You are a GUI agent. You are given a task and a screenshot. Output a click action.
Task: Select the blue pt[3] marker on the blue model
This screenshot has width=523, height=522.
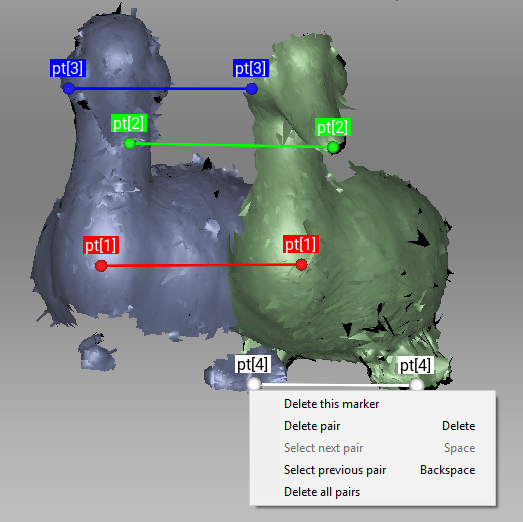69,89
